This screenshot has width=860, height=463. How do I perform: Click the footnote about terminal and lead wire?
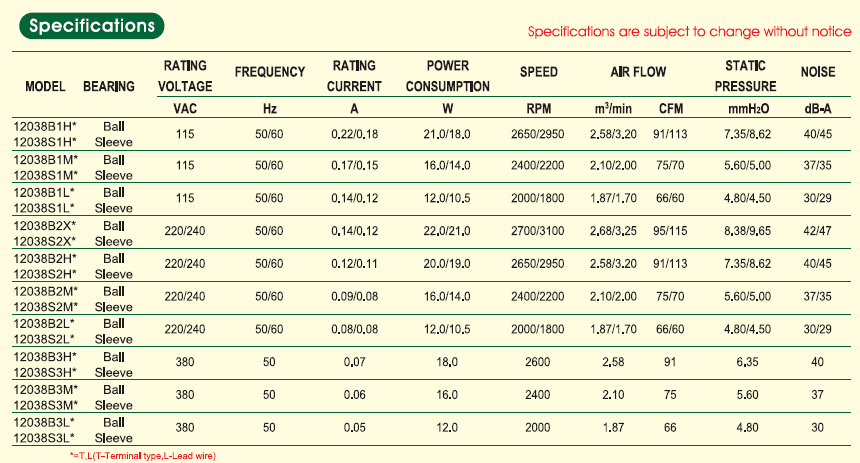tap(136, 455)
